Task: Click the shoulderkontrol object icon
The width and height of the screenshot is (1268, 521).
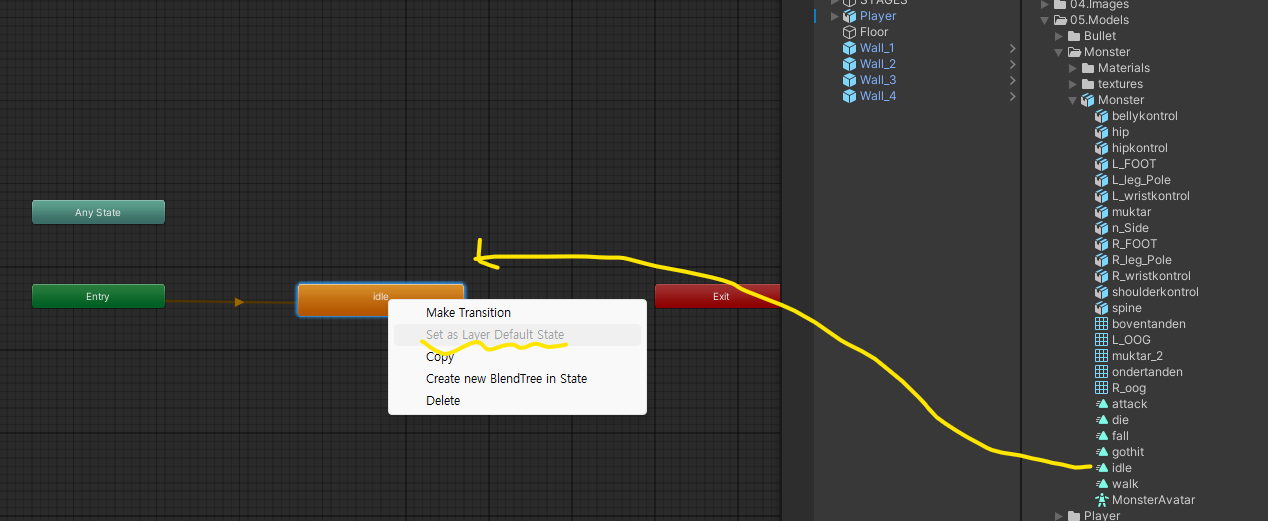Action: click(1102, 292)
